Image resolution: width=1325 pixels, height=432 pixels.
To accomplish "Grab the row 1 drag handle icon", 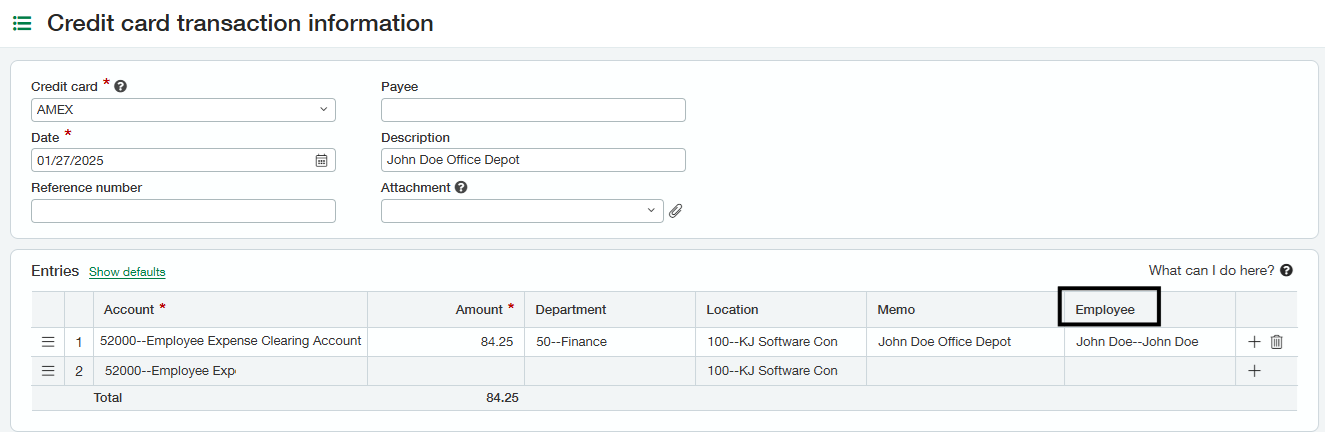I will pyautogui.click(x=48, y=342).
